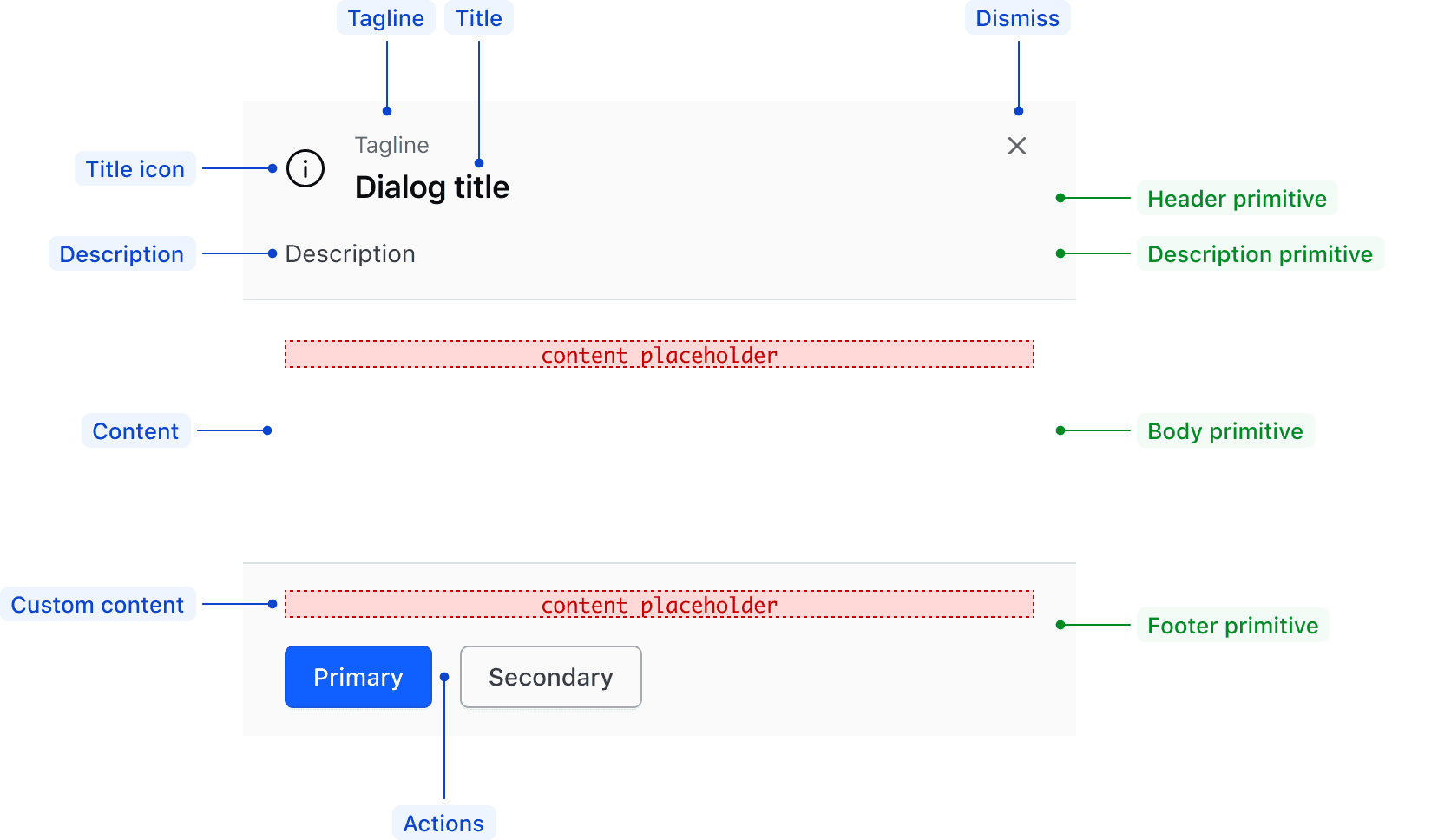Click the info title icon in the dialog

pyautogui.click(x=305, y=168)
